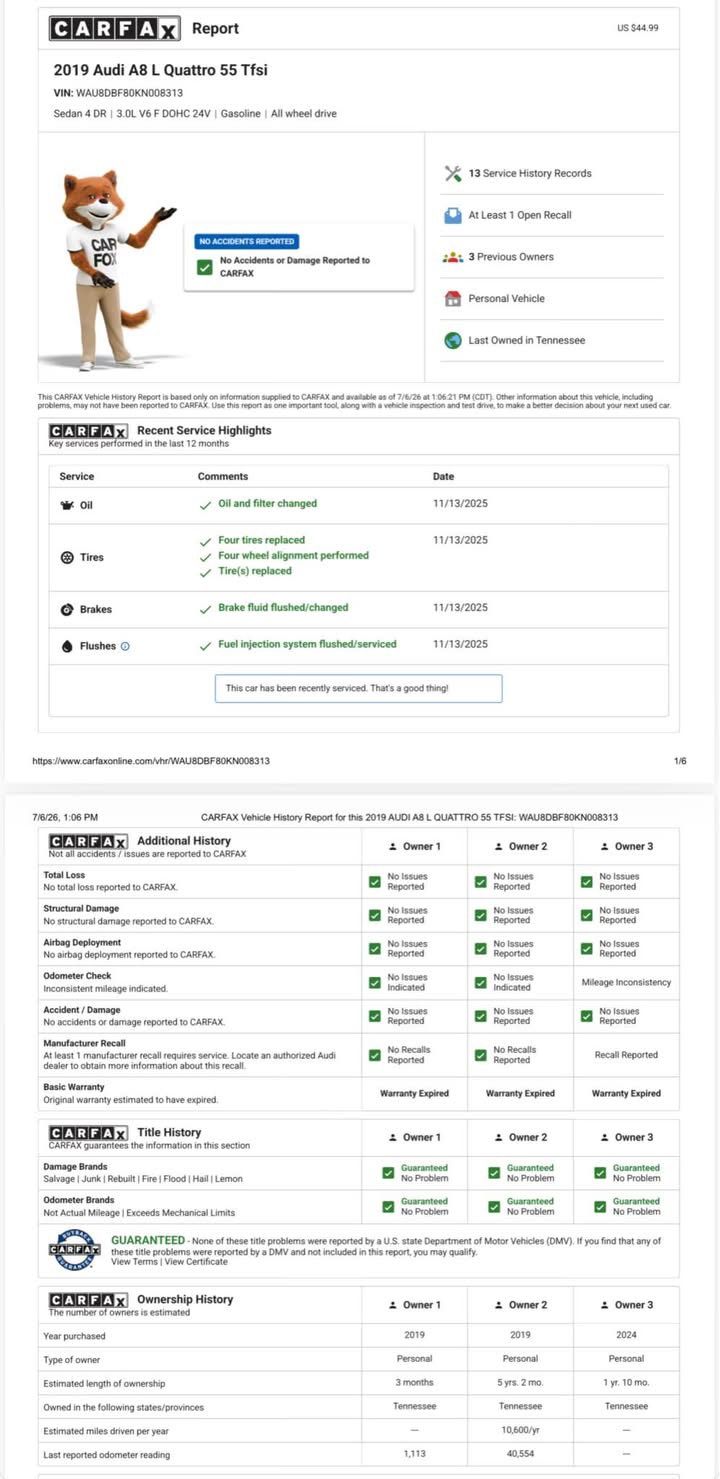Click the Owner 2 person icon in Title History
The image size is (720, 1479).
click(499, 1137)
